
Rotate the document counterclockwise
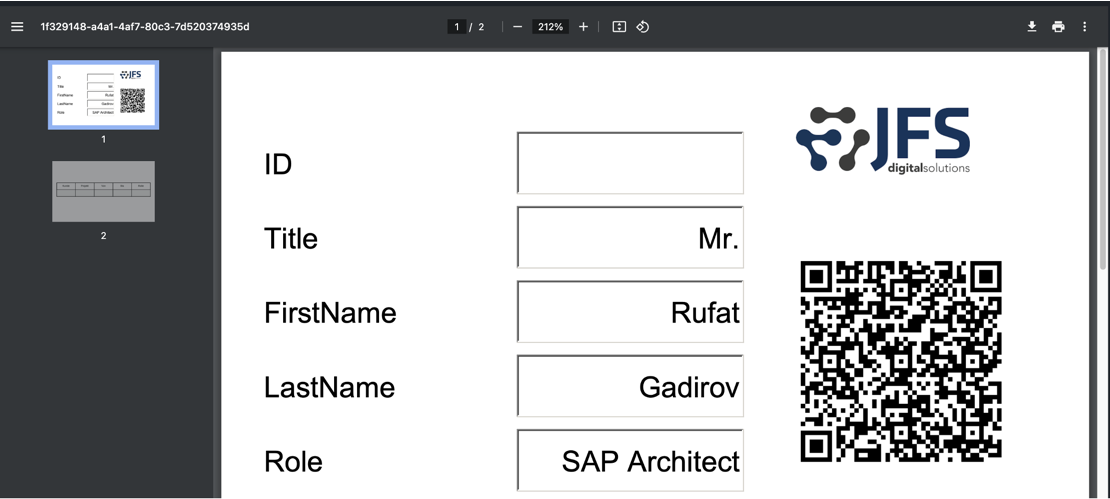(x=643, y=27)
